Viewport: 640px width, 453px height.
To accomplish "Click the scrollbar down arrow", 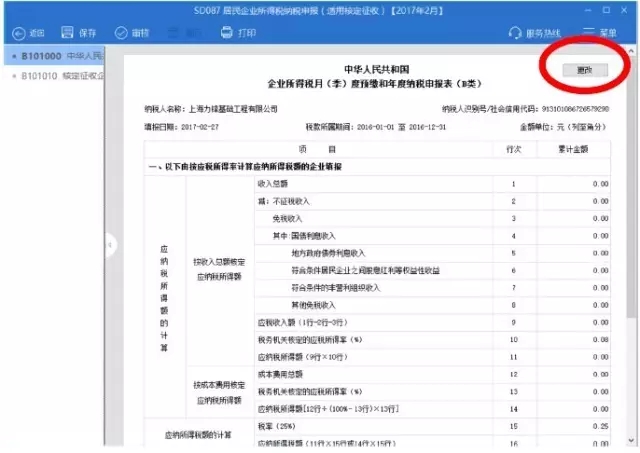I will [631, 440].
